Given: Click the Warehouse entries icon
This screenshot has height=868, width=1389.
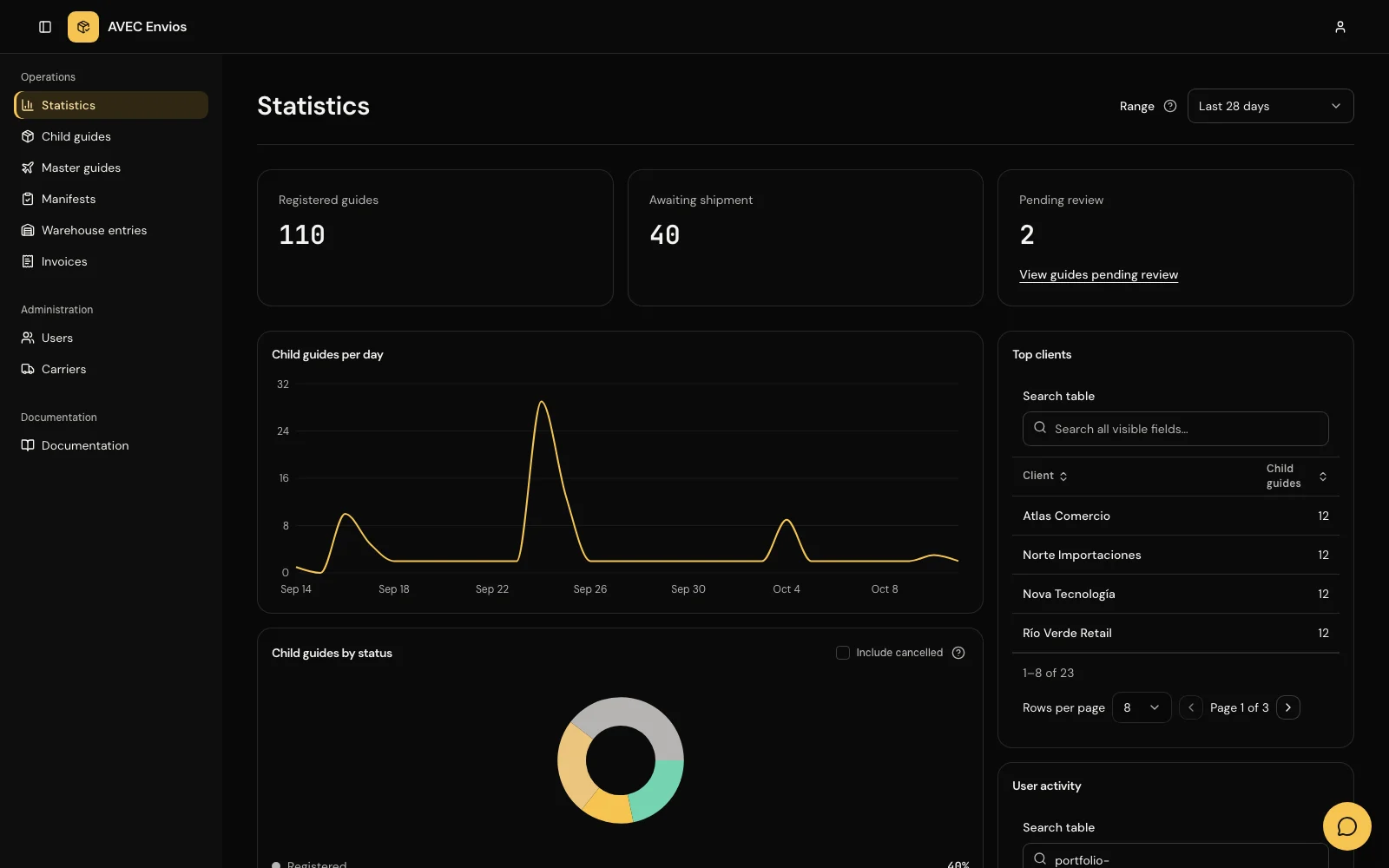Looking at the screenshot, I should [x=28, y=230].
